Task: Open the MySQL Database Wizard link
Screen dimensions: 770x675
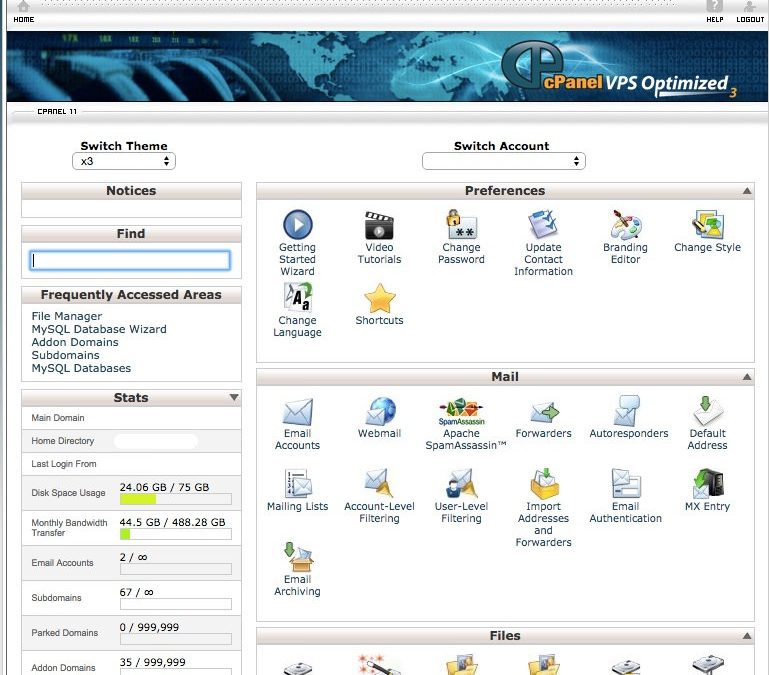Action: pyautogui.click(x=99, y=329)
